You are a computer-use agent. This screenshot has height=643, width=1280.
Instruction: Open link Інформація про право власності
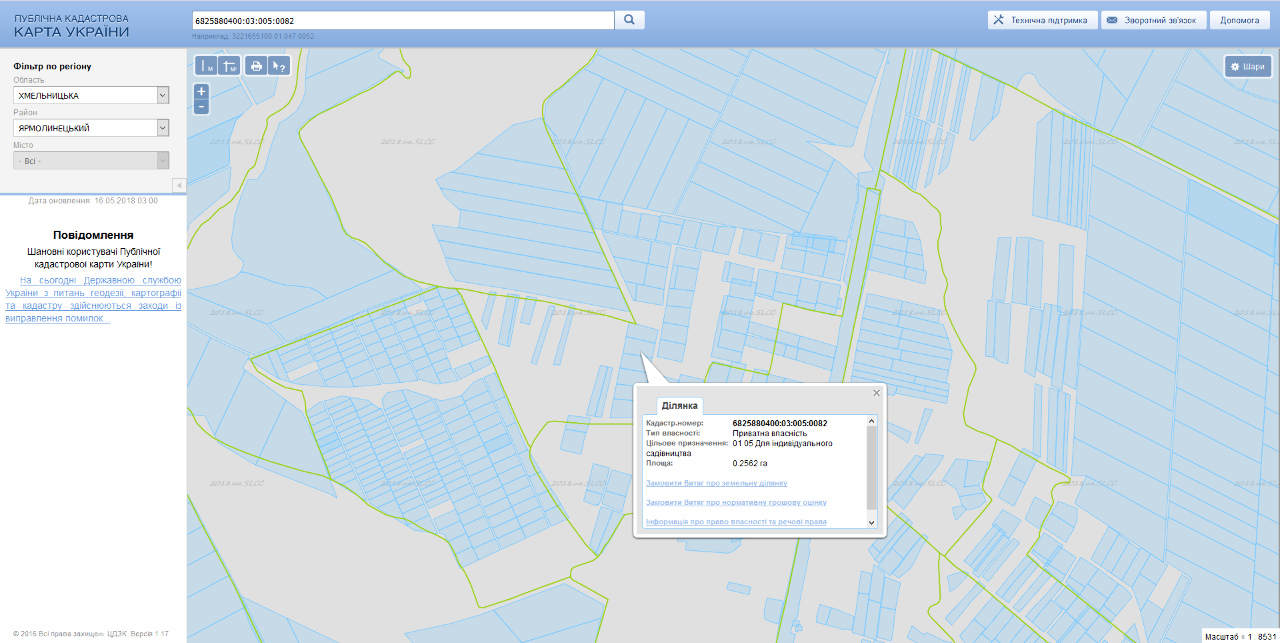pos(736,522)
